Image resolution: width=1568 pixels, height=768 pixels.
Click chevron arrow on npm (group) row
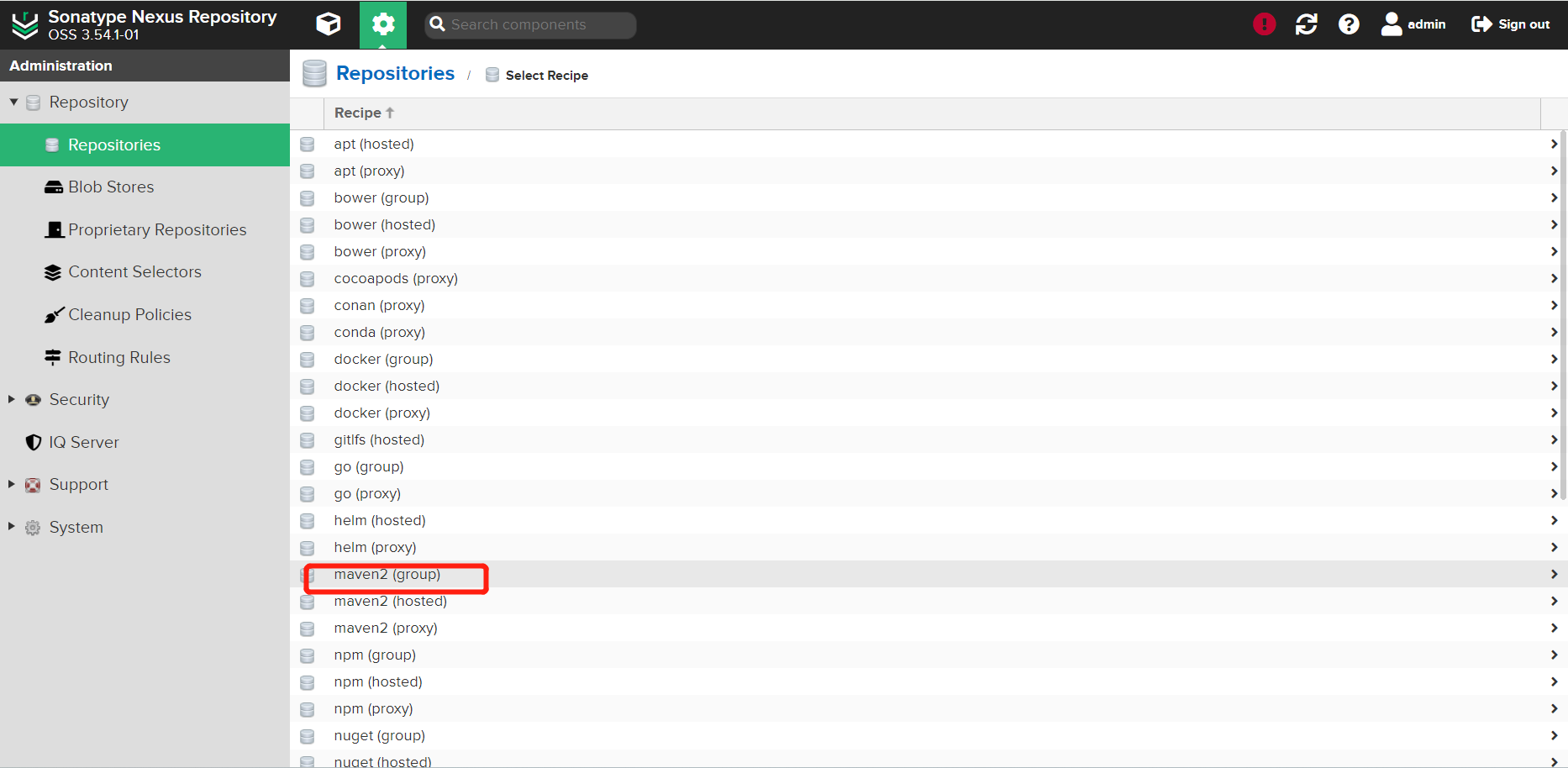click(x=1554, y=655)
